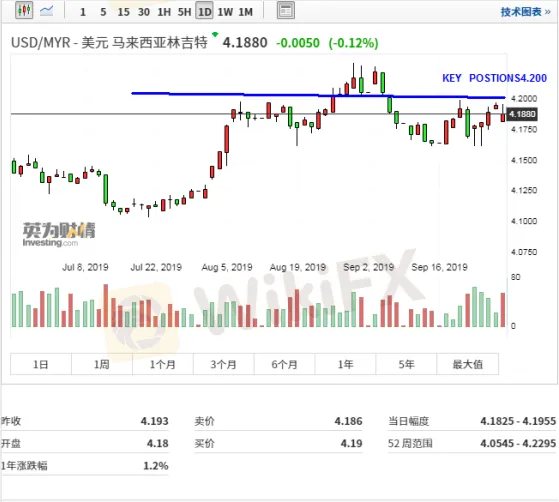Screen dimensions: 559x502
Task: Choose the 15 minute interval
Action: [x=123, y=12]
